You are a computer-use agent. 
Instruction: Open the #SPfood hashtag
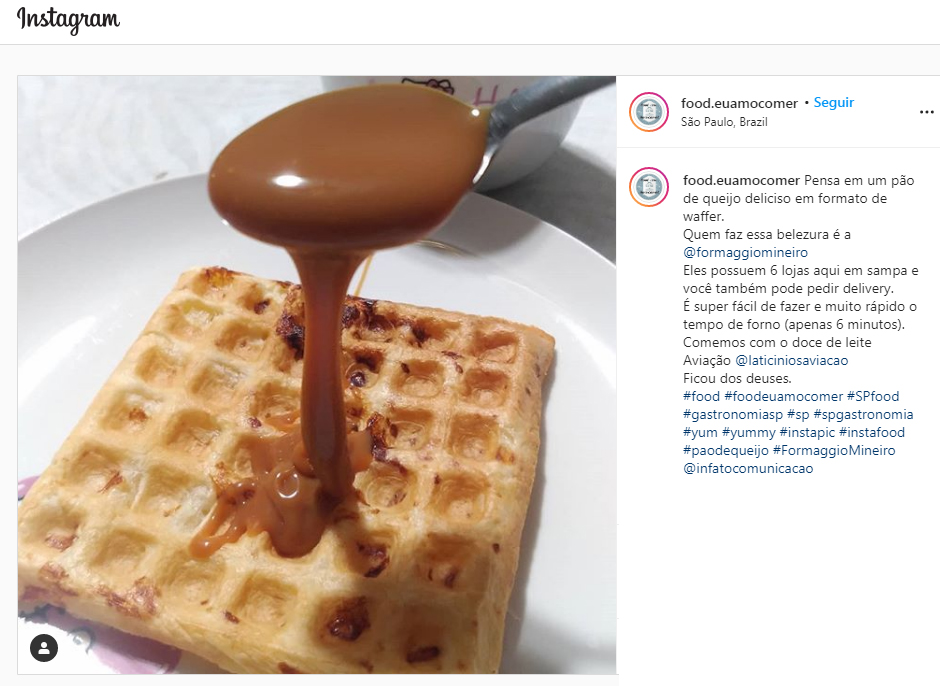point(873,396)
